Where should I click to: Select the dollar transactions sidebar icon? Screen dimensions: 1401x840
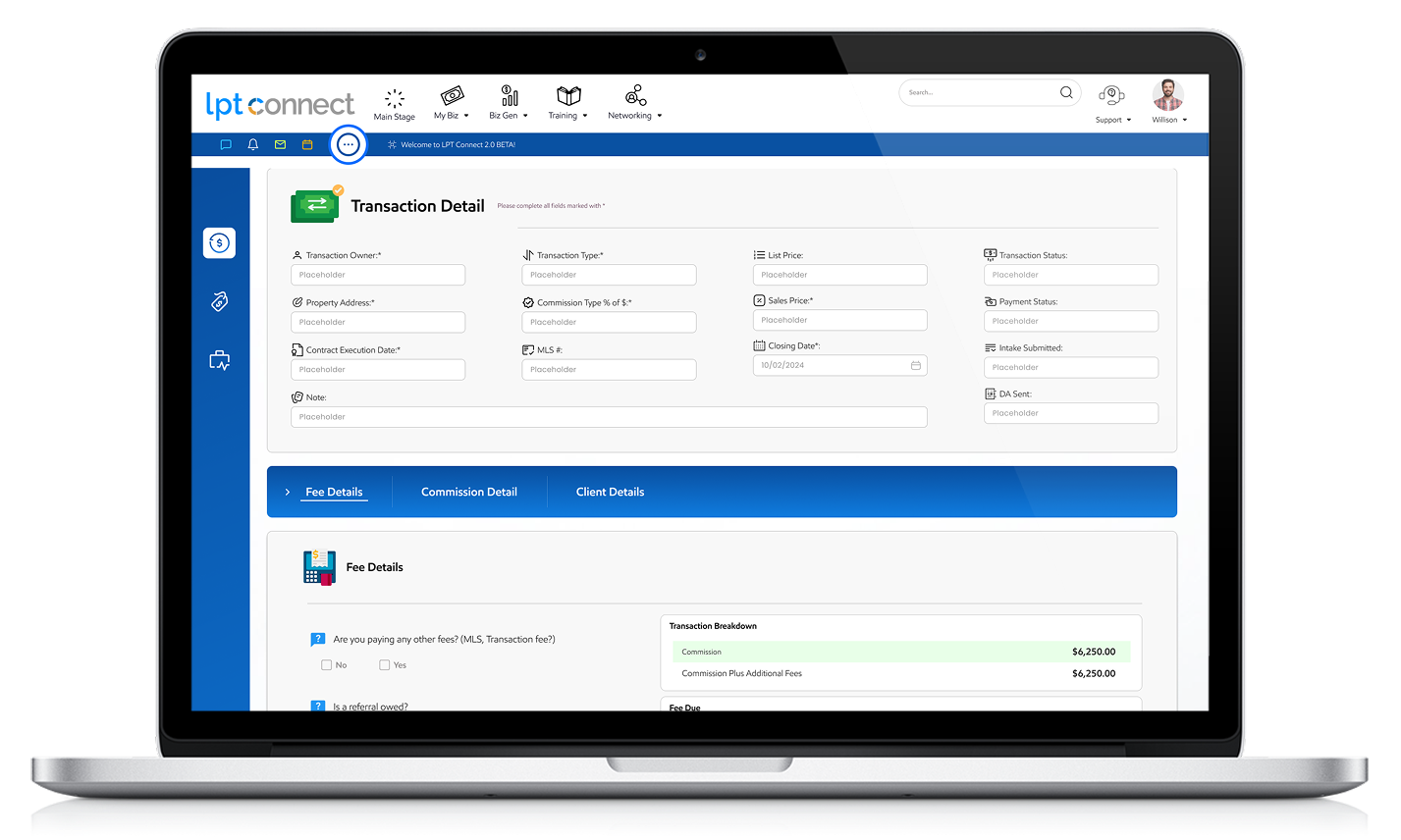[x=220, y=242]
